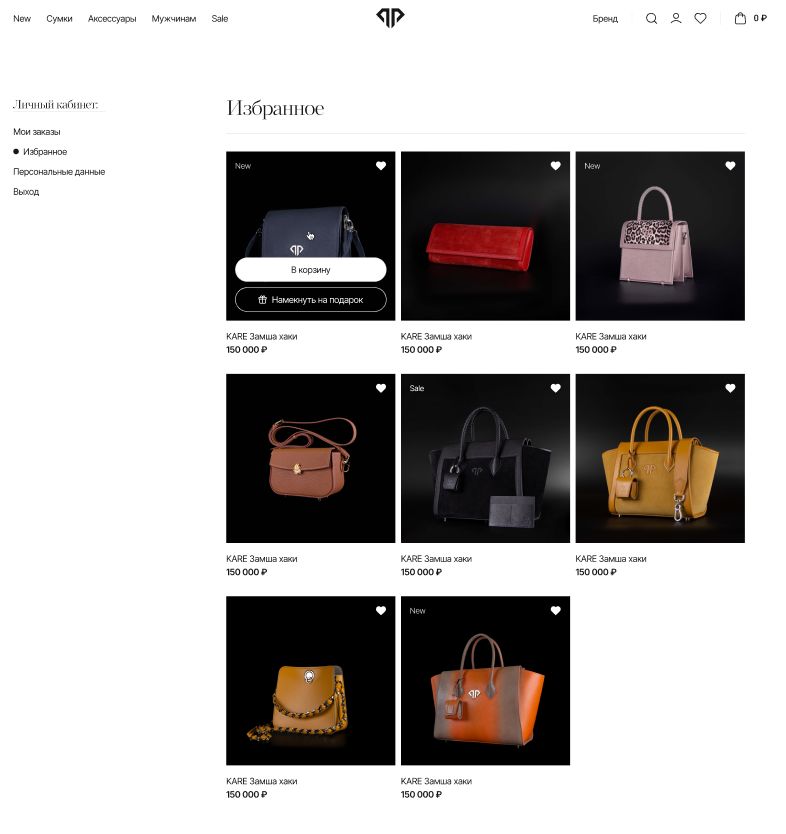
Task: Open the Мужчинам menu item
Action: 174,19
